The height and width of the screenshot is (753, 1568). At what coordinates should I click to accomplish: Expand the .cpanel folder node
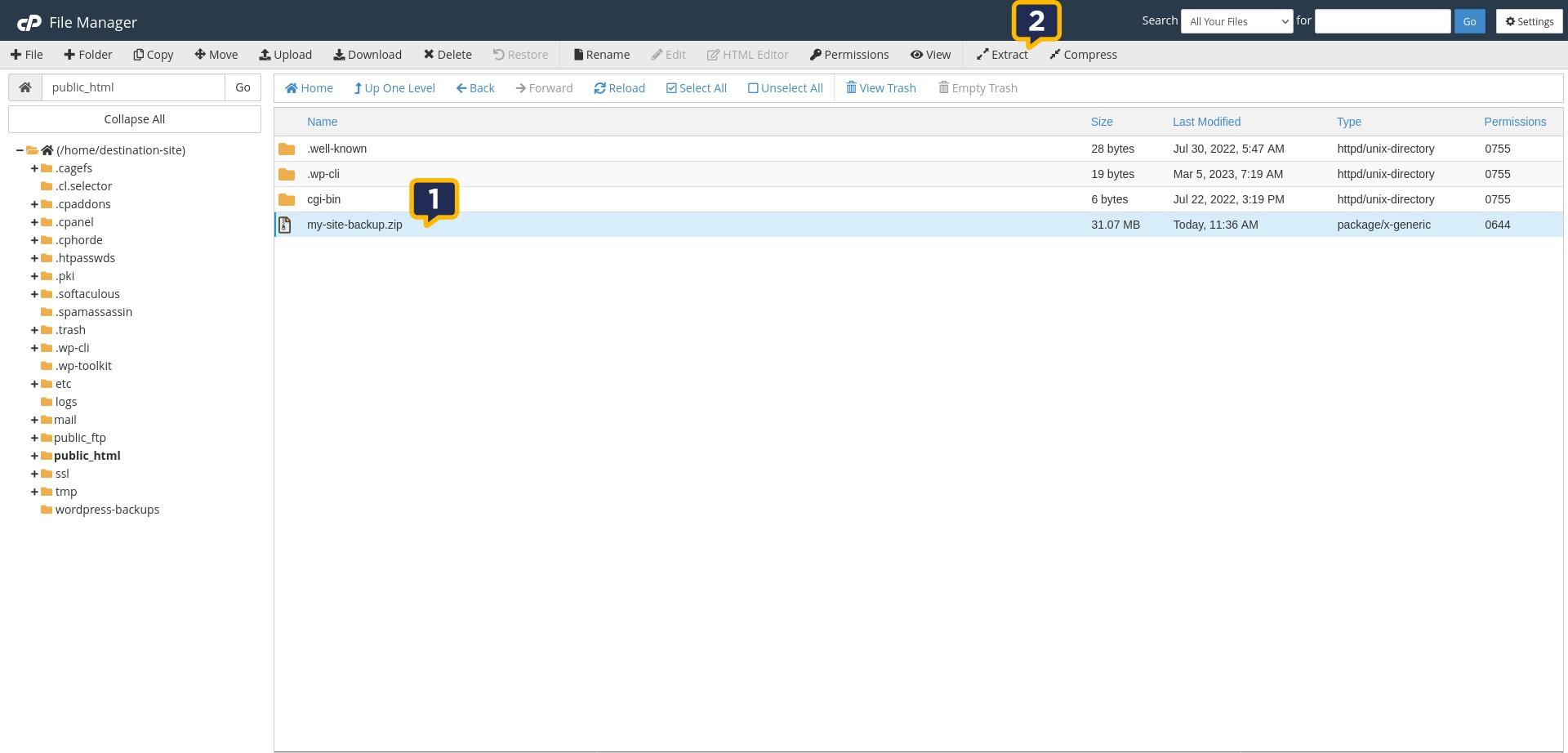[x=34, y=222]
